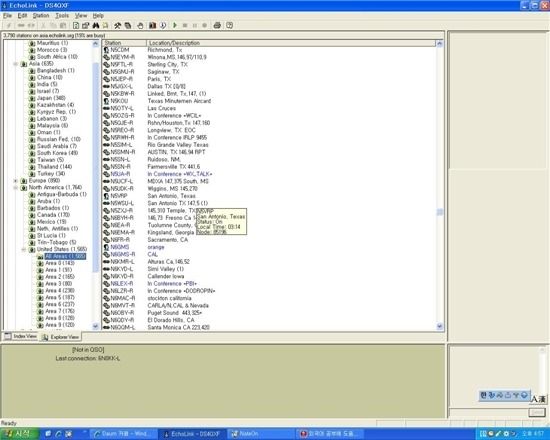Screen dimensions: 550x440
Task: Sort by the Location/Description column header
Action: (291, 43)
